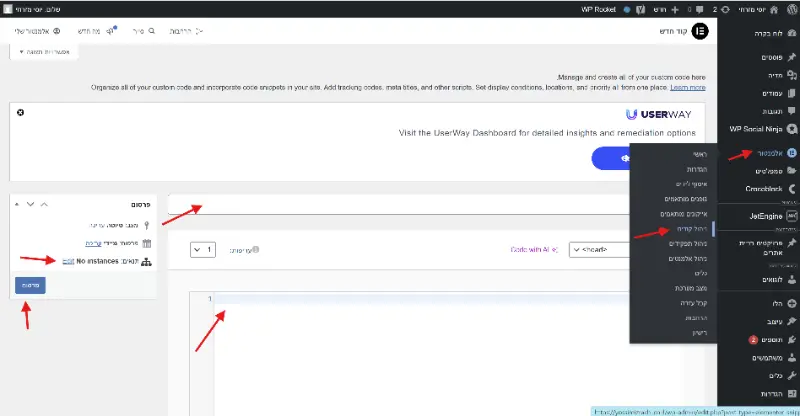
Task: Click the code title input field
Action: point(399,204)
